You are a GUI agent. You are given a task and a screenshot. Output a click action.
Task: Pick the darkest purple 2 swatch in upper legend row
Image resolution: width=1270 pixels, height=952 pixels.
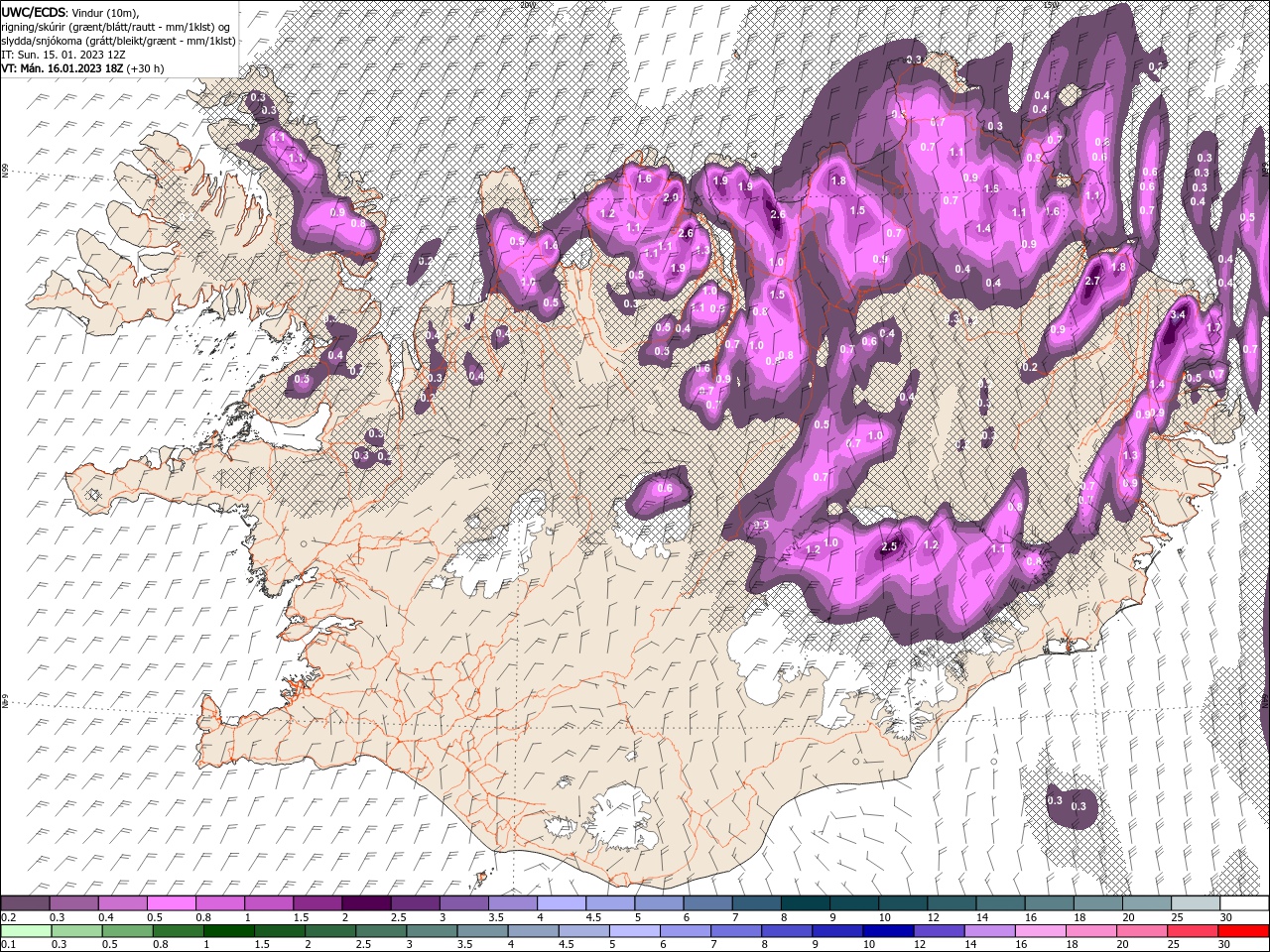(x=366, y=903)
